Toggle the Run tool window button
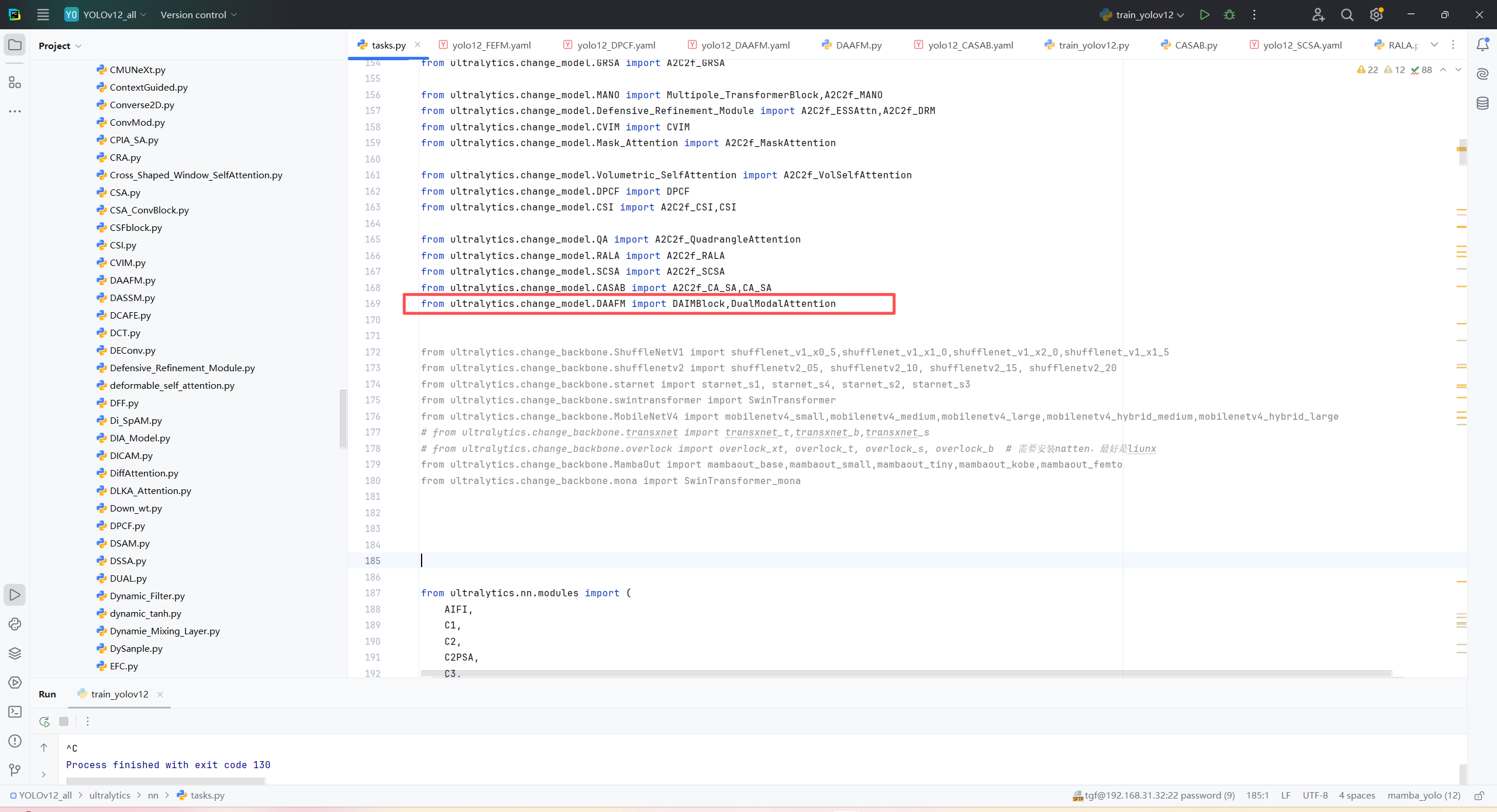The image size is (1497, 812). click(15, 595)
